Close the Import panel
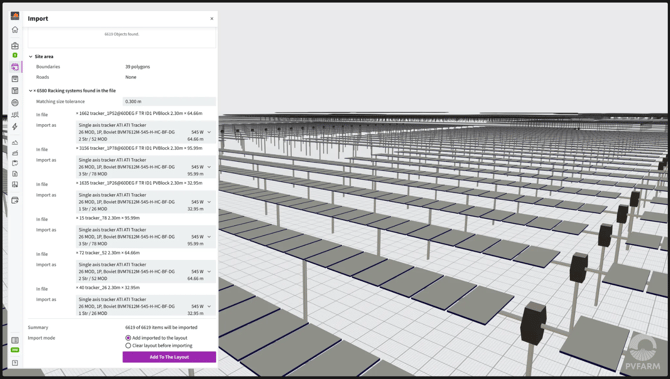 coord(212,18)
